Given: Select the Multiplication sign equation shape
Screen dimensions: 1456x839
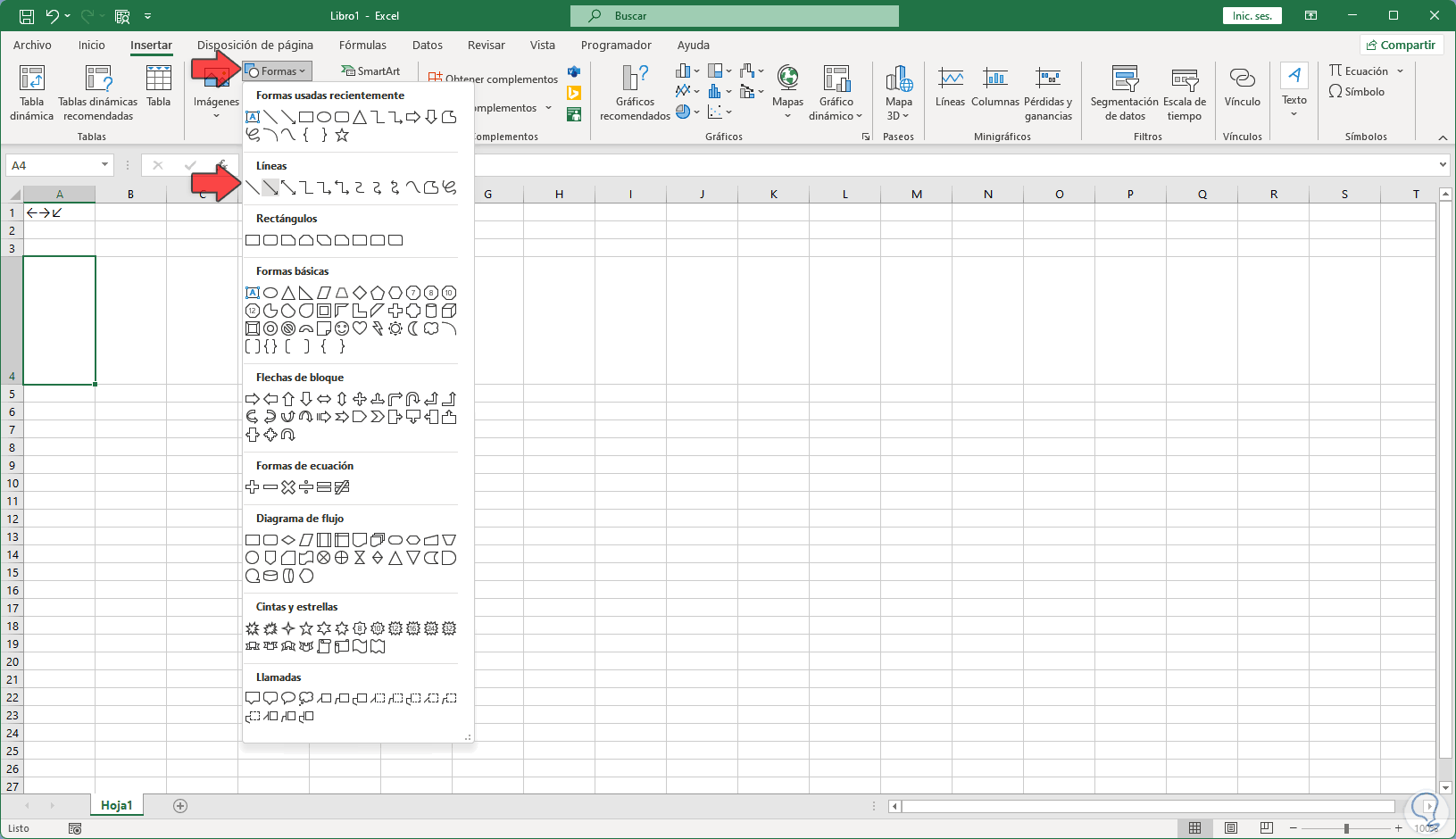Looking at the screenshot, I should pyautogui.click(x=288, y=487).
